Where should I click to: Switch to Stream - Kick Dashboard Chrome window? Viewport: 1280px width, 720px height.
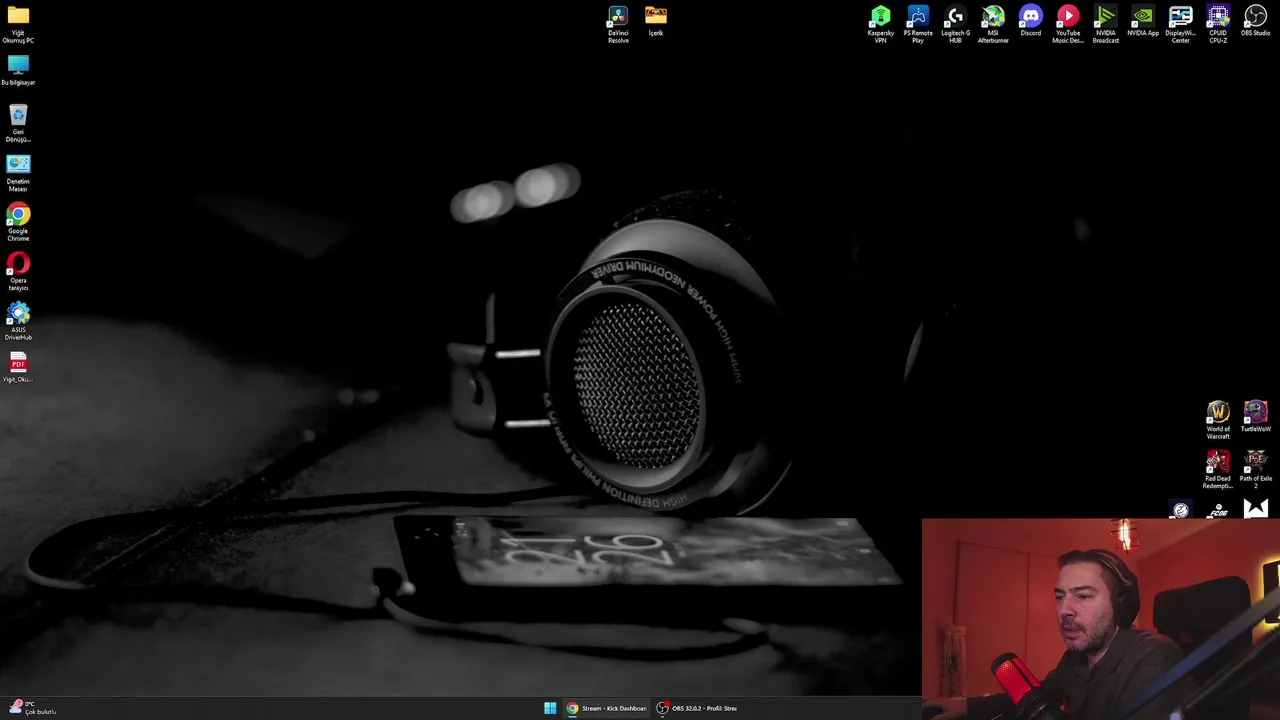coord(607,708)
